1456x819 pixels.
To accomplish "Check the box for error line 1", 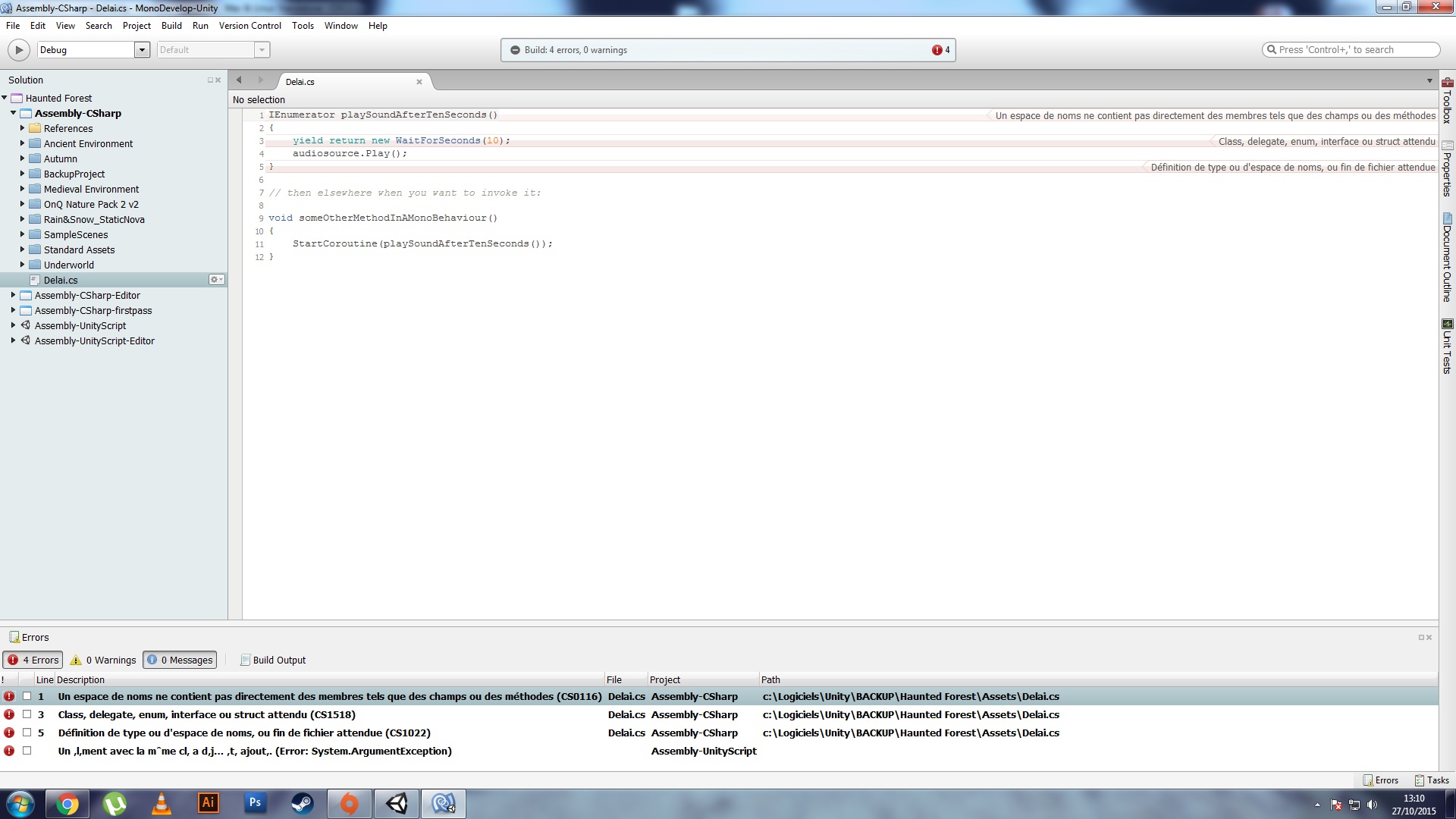I will tap(27, 696).
